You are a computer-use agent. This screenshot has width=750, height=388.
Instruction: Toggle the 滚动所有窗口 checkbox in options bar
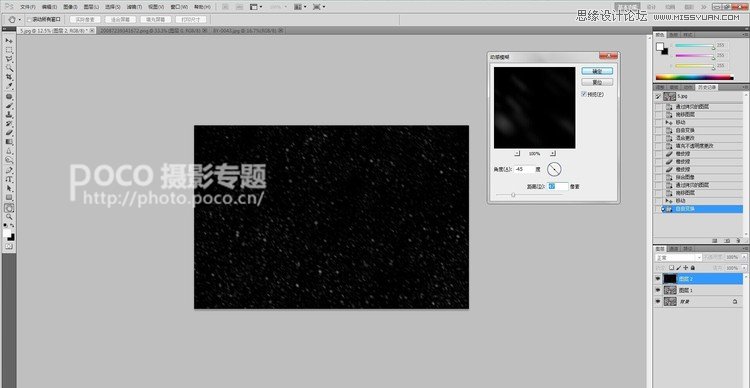29,20
